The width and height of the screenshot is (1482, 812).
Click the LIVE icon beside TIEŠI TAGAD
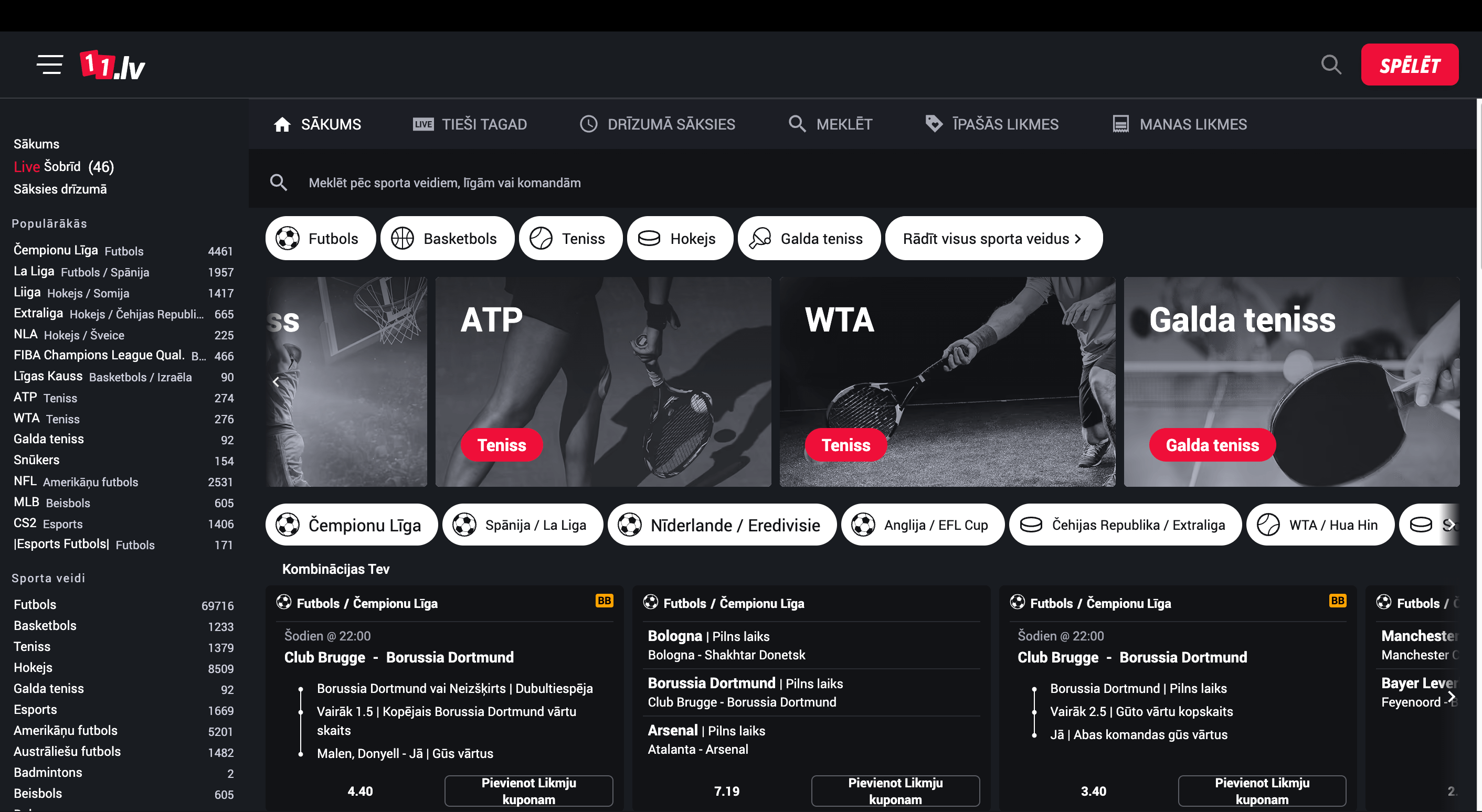(423, 124)
